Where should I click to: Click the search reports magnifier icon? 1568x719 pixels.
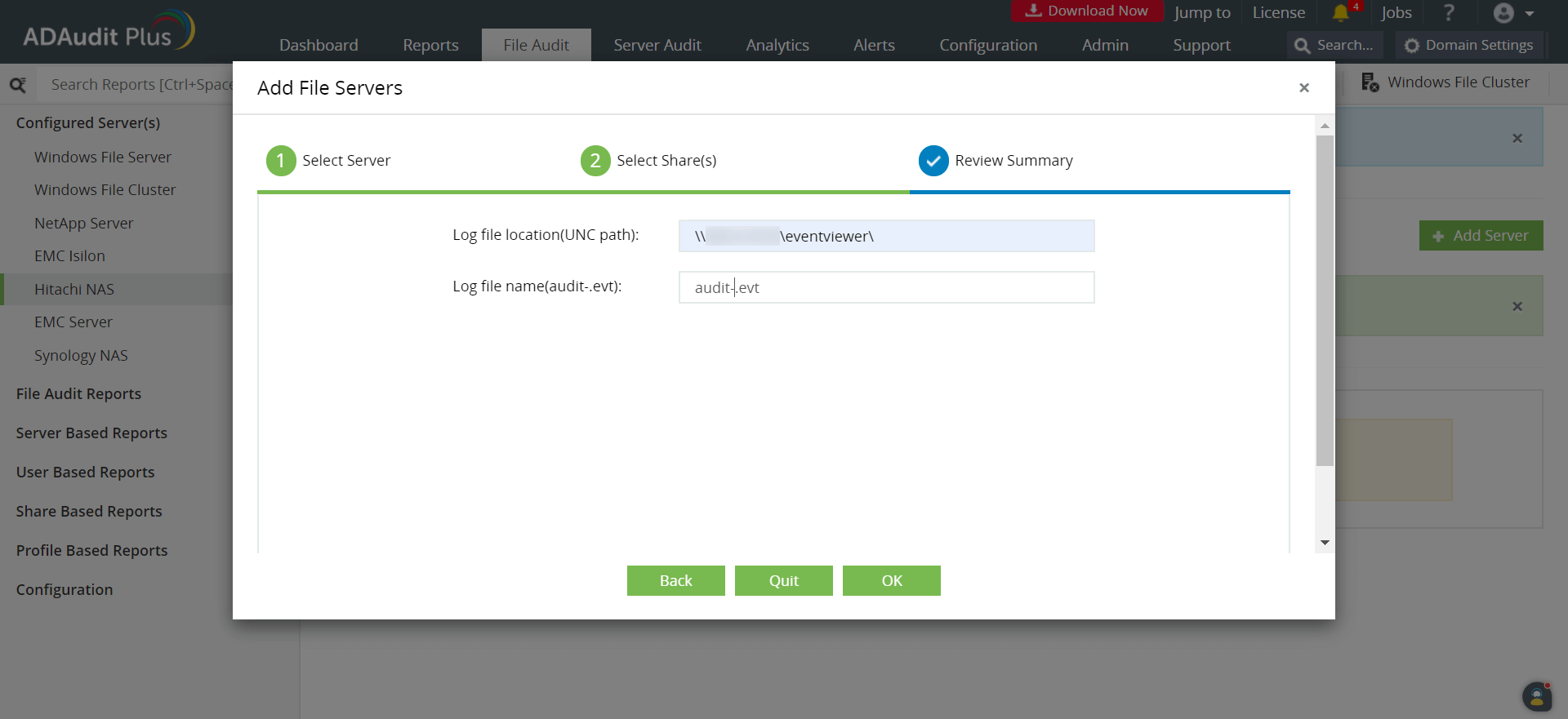click(18, 85)
